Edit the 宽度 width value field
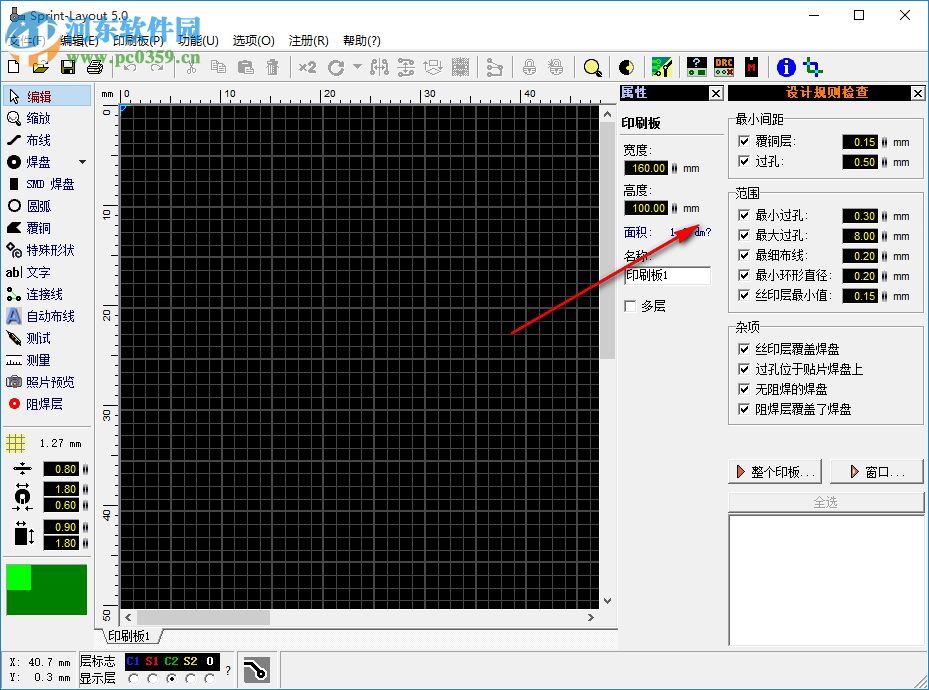Image resolution: width=929 pixels, height=690 pixels. point(647,168)
